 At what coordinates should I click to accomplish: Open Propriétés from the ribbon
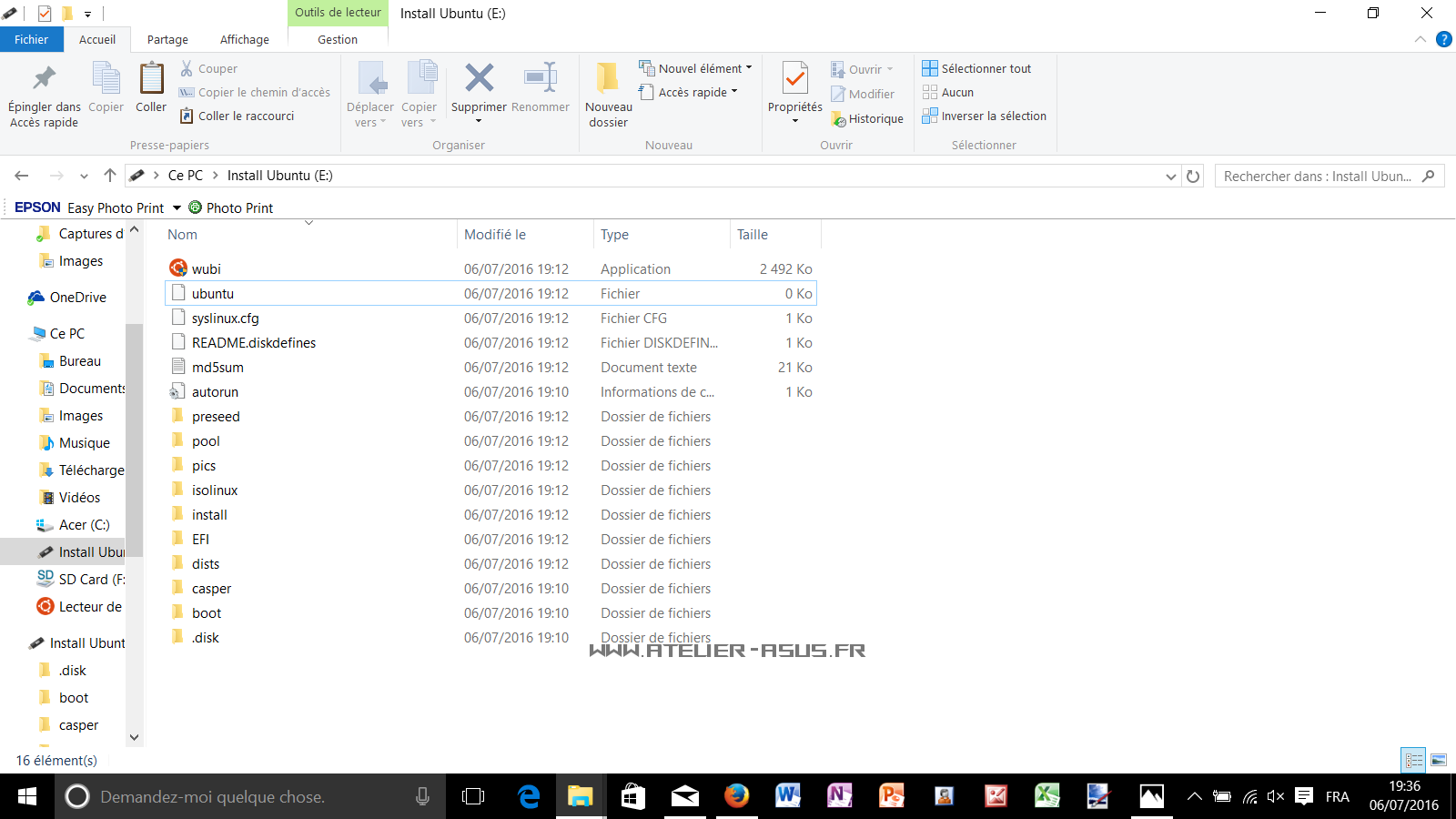pyautogui.click(x=794, y=79)
